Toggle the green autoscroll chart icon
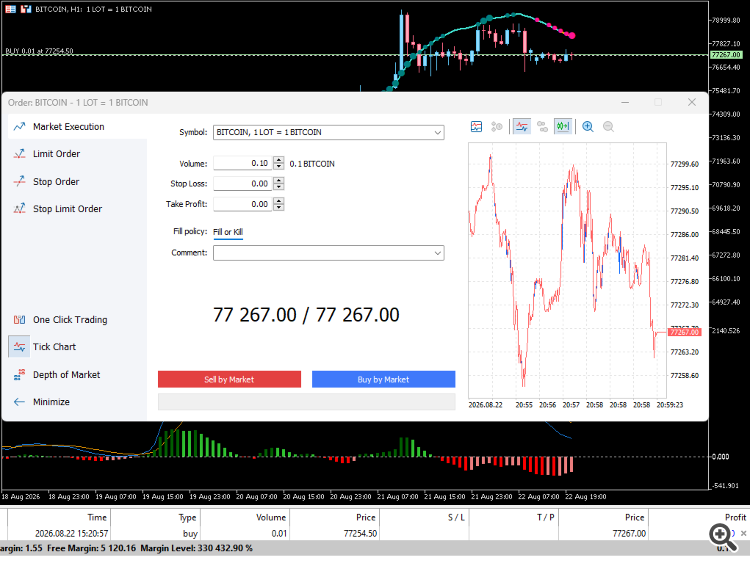 (x=563, y=127)
